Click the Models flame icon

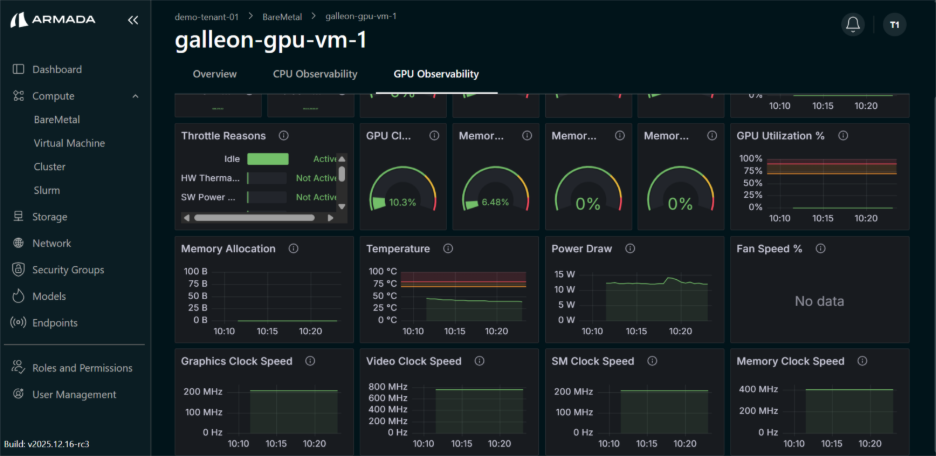(x=18, y=296)
